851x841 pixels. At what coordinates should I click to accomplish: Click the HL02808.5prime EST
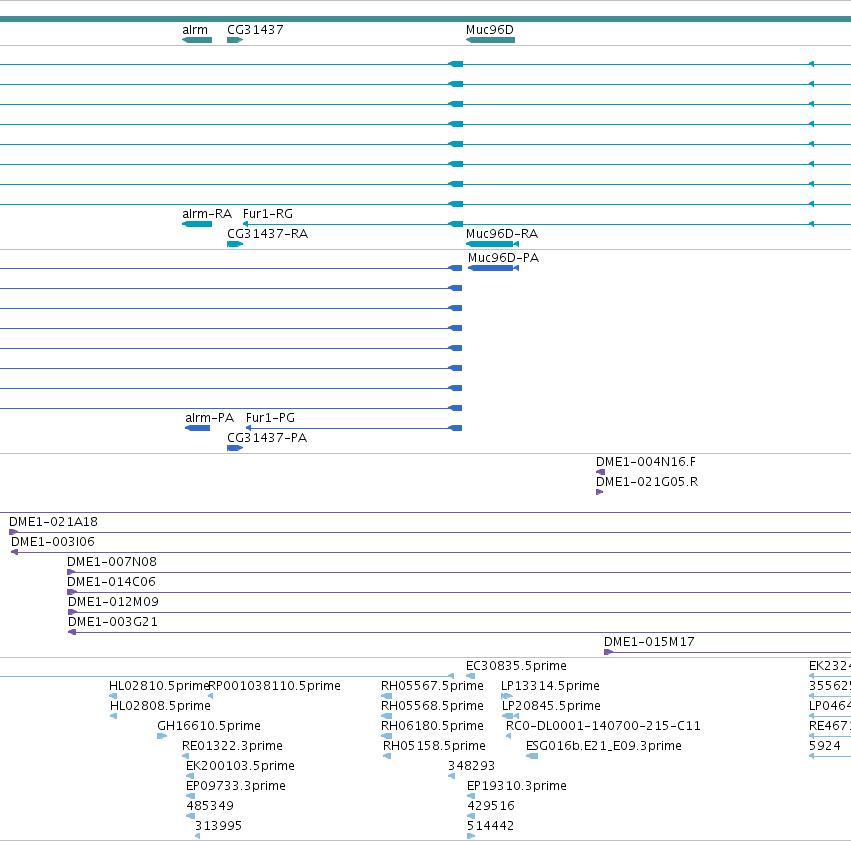point(113,716)
